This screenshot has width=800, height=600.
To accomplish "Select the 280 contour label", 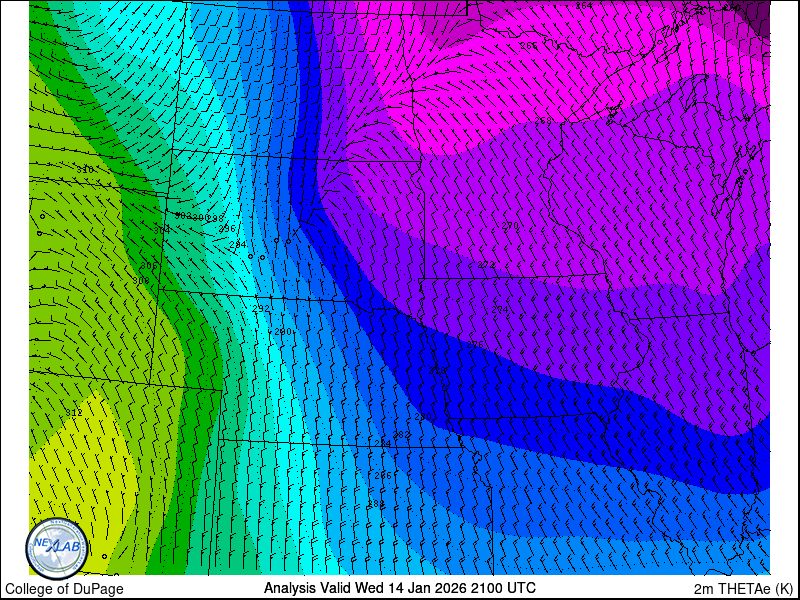I will (x=423, y=417).
